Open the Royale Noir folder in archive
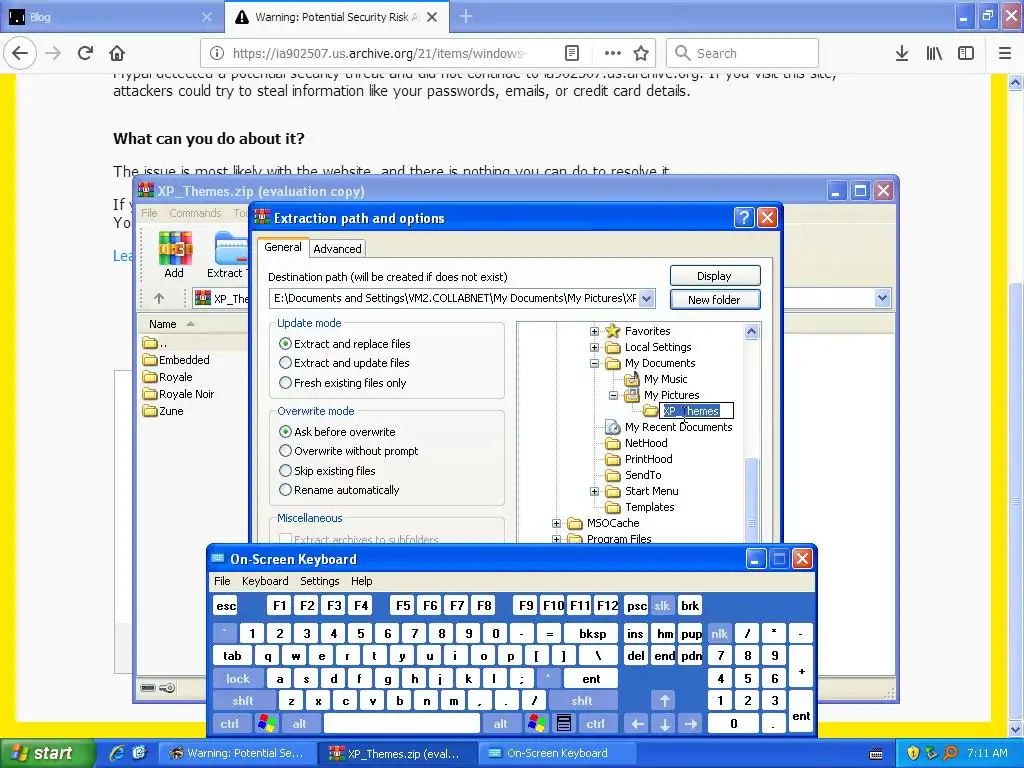 pyautogui.click(x=178, y=394)
